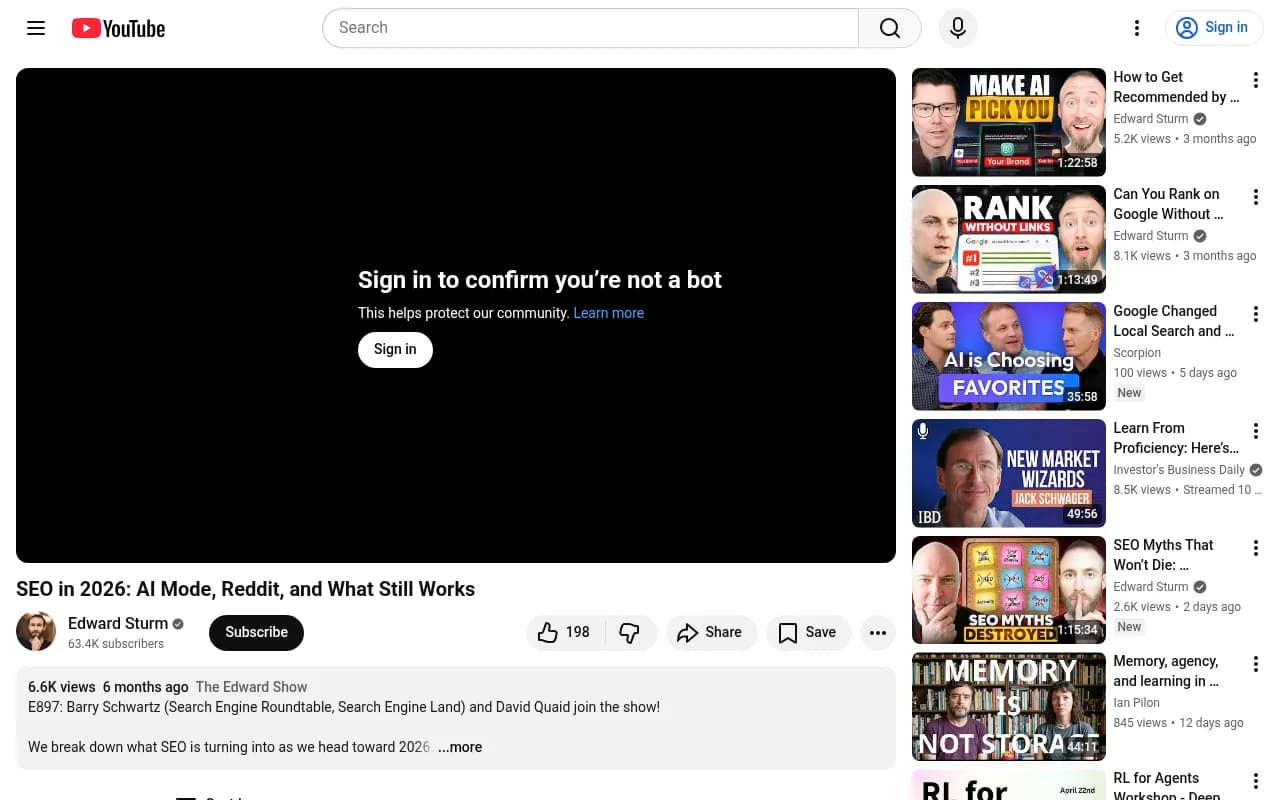Click Sign in button on video player
Image resolution: width=1280 pixels, height=800 pixels.
click(395, 349)
